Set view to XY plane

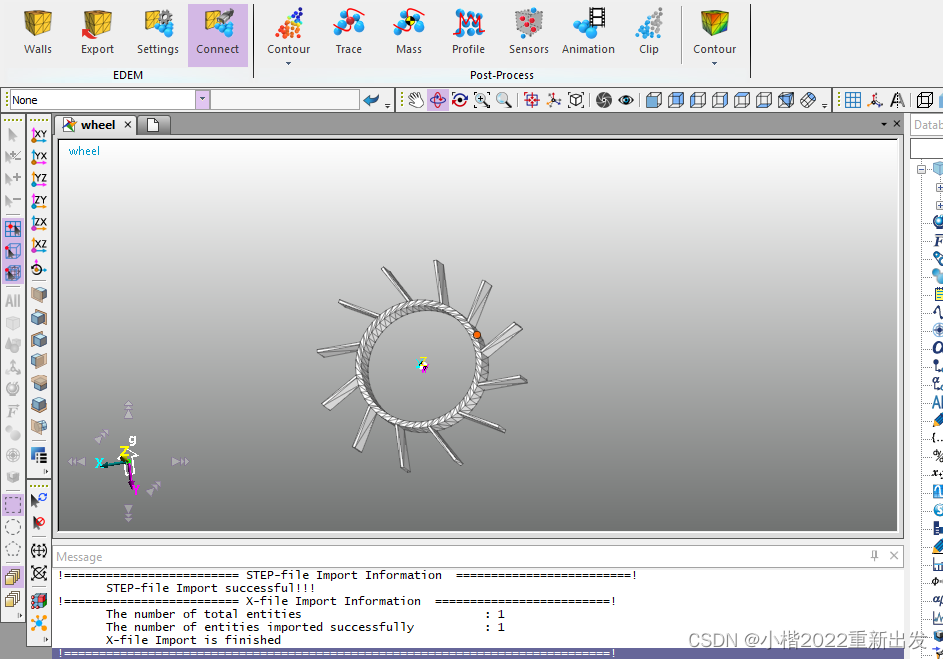(x=39, y=136)
